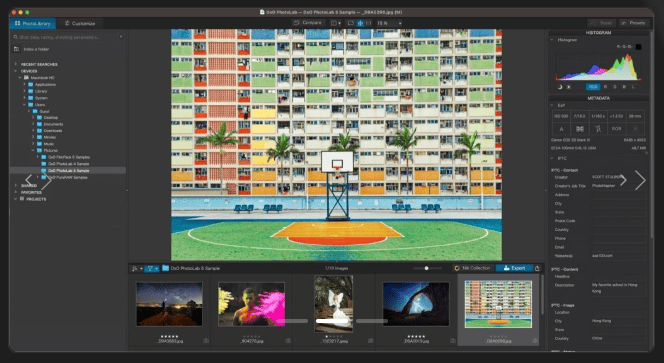Image resolution: width=664 pixels, height=363 pixels.
Task: Click the Index a folder icon
Action: pos(17,49)
